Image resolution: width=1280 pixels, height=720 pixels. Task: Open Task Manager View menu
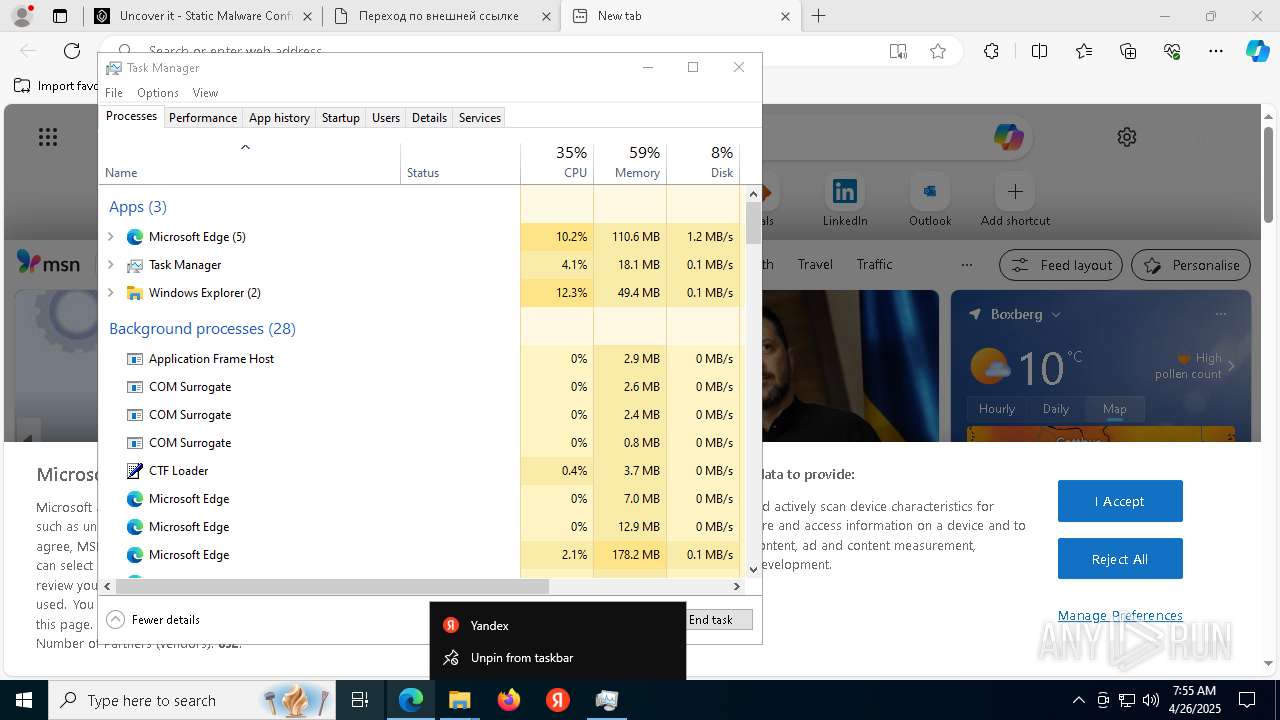[205, 92]
